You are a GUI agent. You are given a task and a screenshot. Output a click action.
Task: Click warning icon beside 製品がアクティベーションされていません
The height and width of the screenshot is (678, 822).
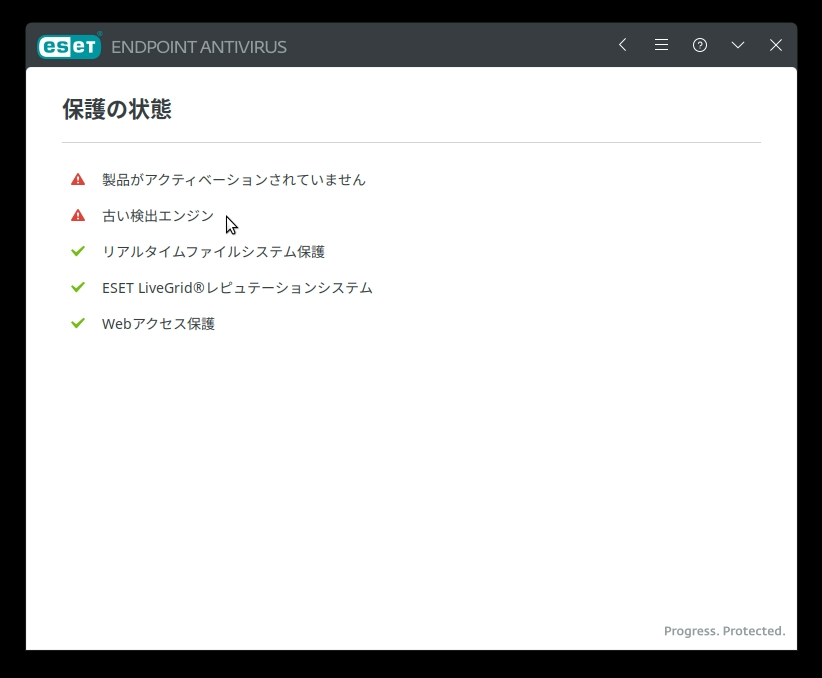pos(78,179)
